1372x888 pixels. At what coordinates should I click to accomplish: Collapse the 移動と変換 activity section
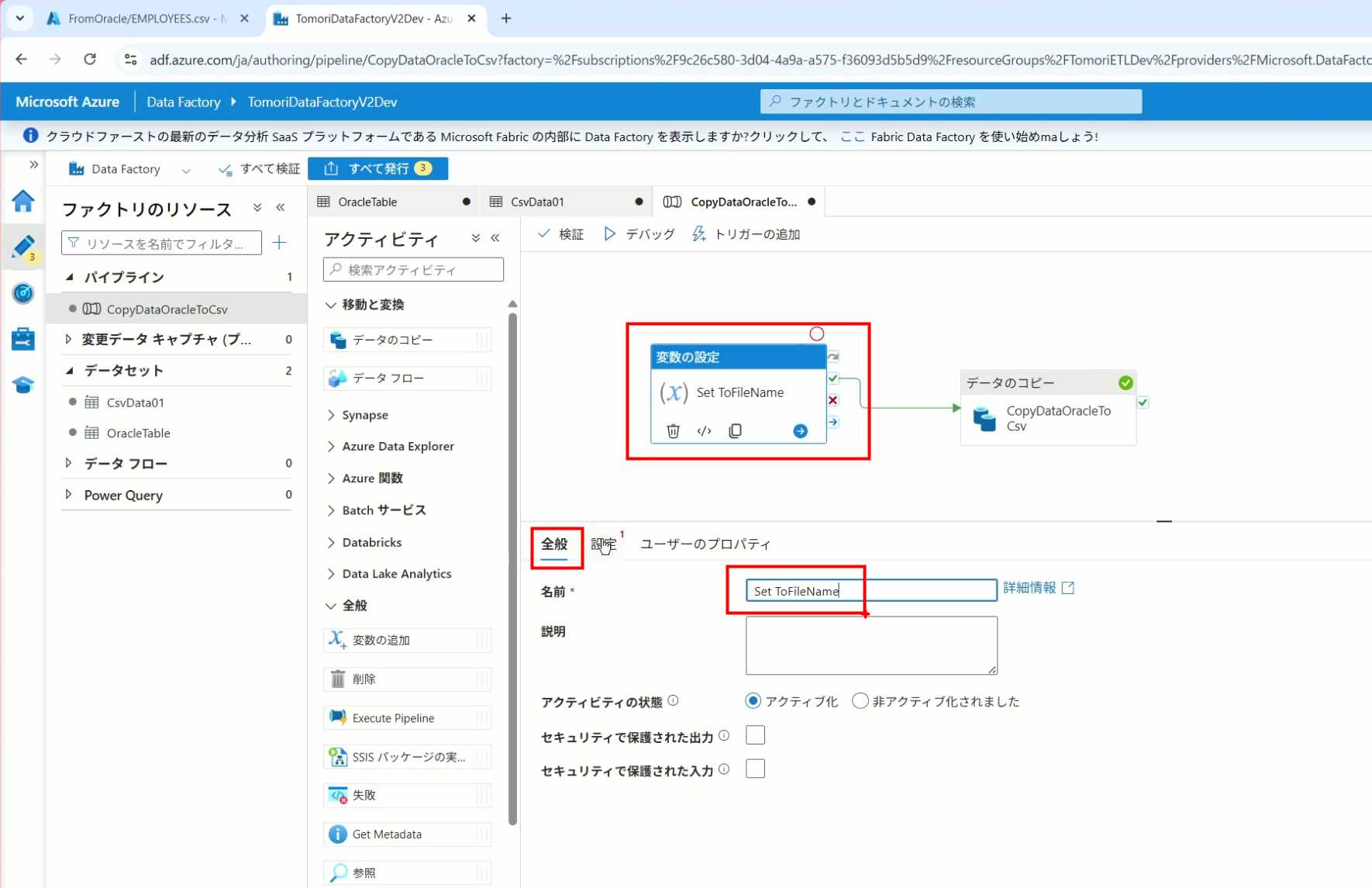point(331,305)
